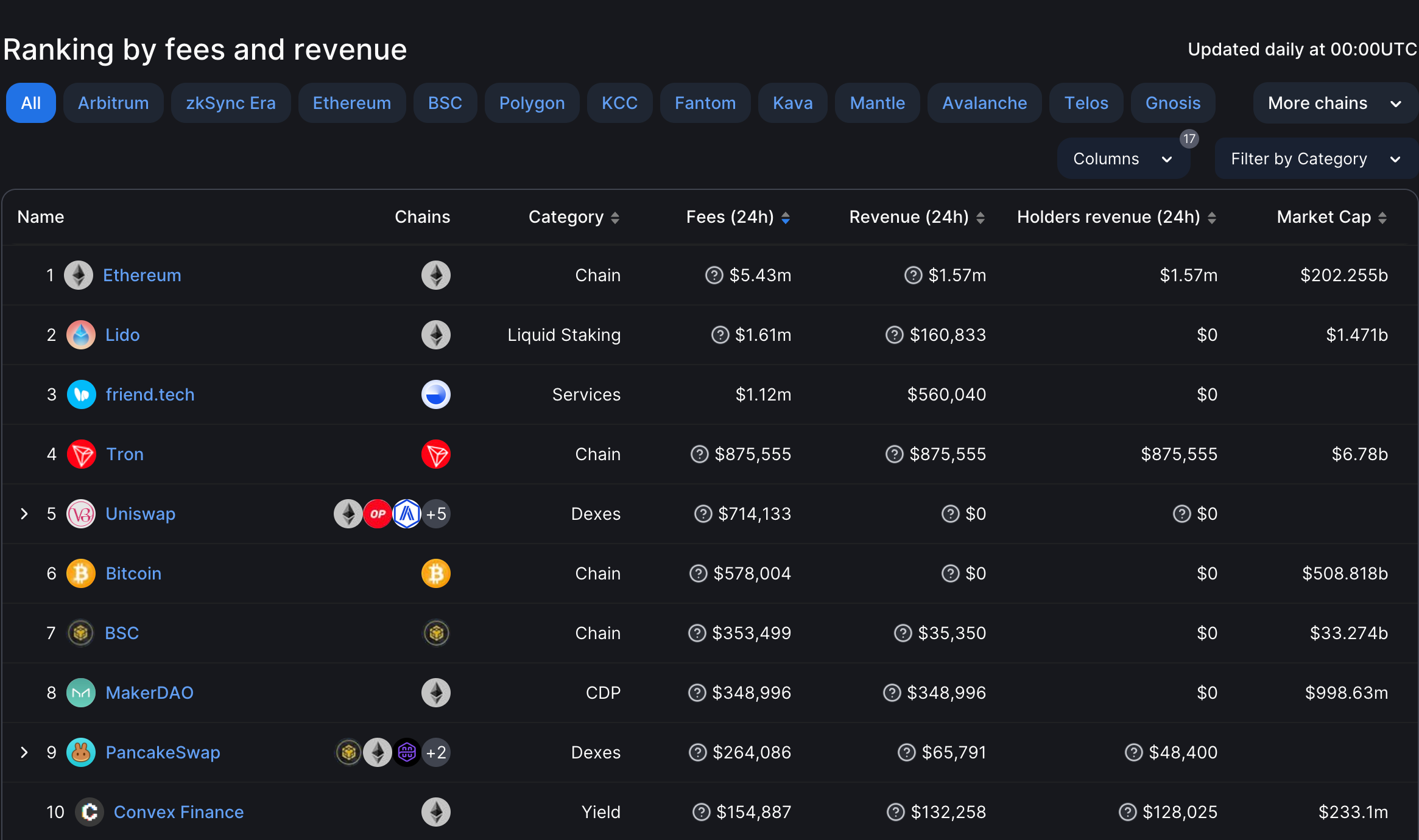Click the Bitcoin logo beside its name
The width and height of the screenshot is (1419, 840).
[x=81, y=573]
